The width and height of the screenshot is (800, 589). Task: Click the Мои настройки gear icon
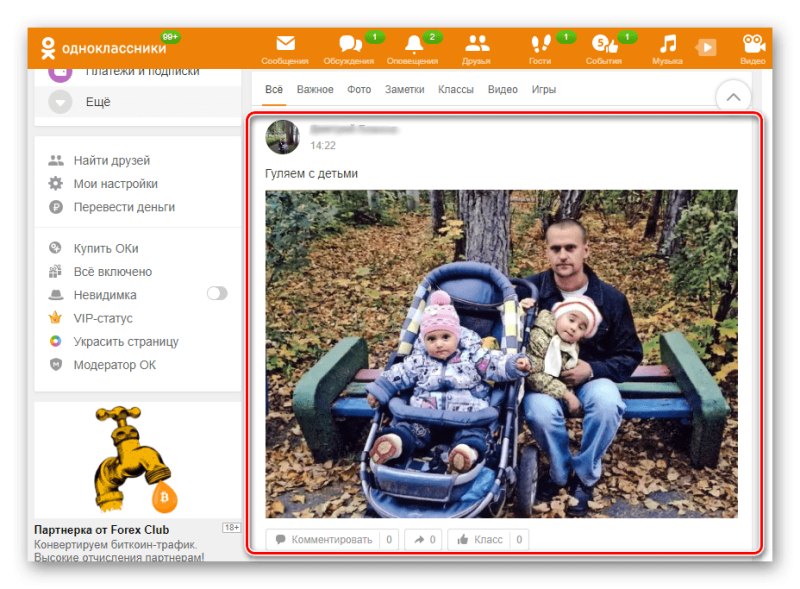point(56,184)
